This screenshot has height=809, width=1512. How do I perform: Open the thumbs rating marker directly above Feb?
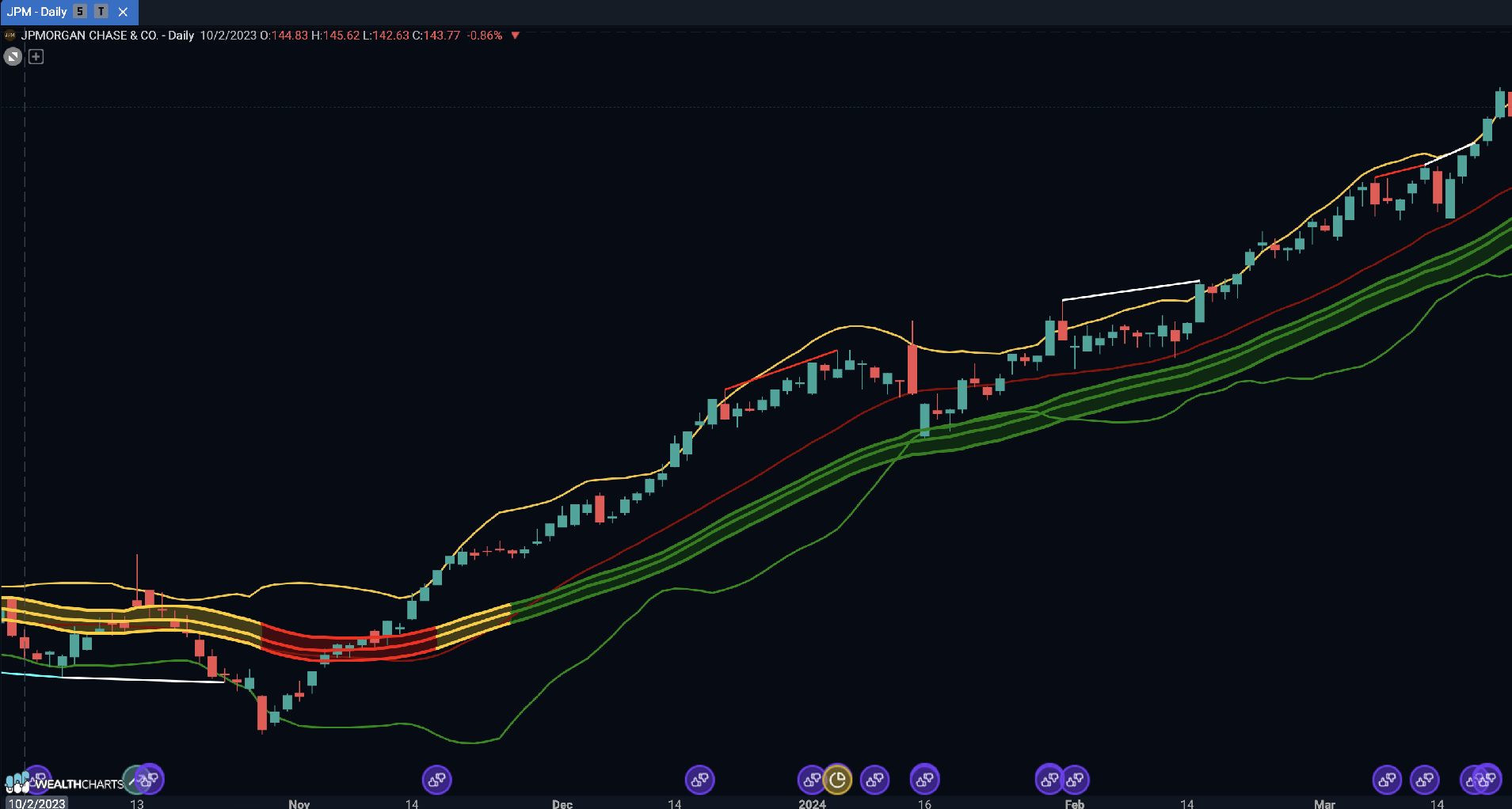1075,780
